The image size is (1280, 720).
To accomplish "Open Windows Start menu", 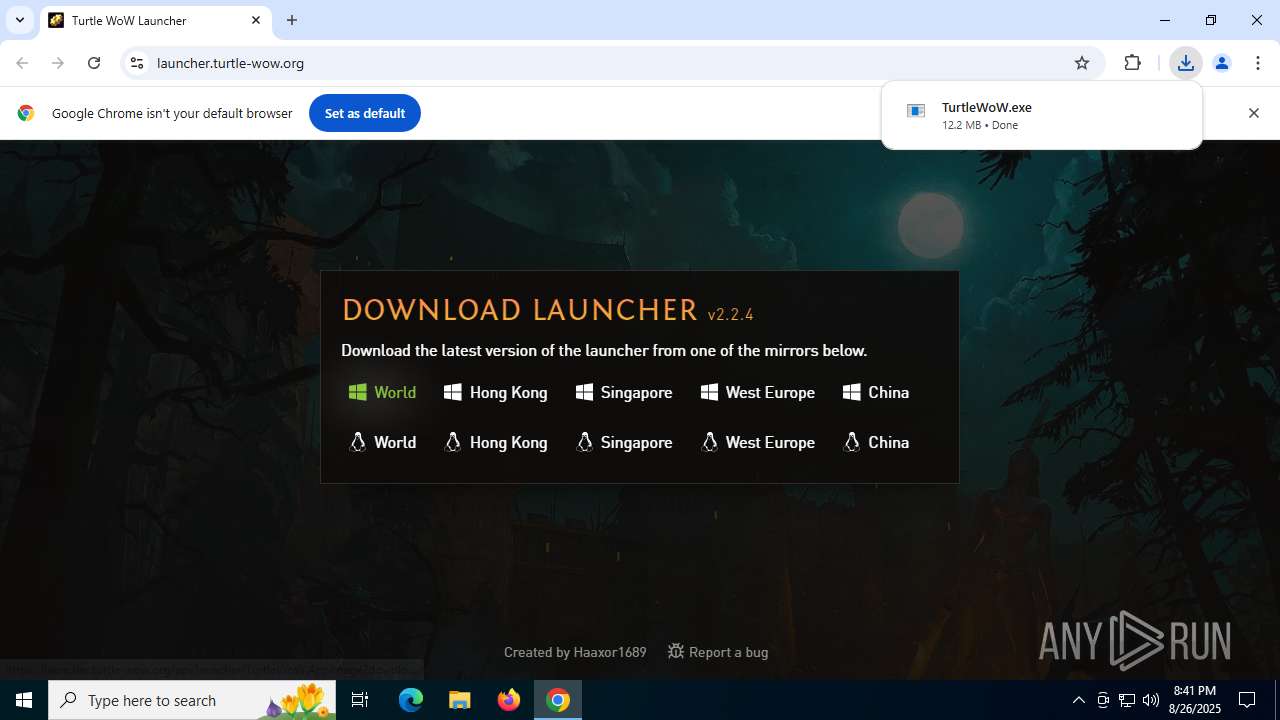I will (x=24, y=700).
